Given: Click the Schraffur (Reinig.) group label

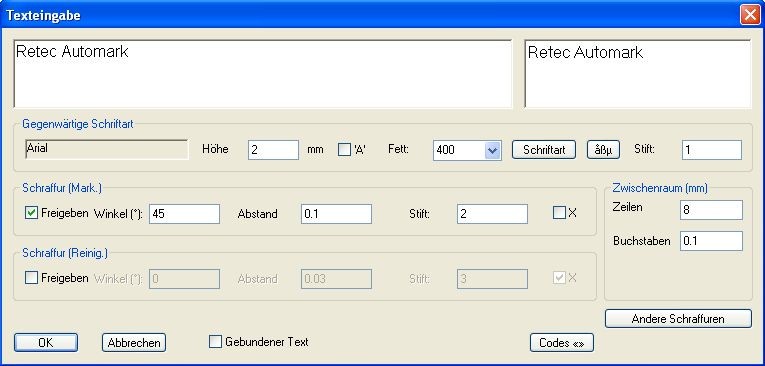Looking at the screenshot, I should click(65, 253).
